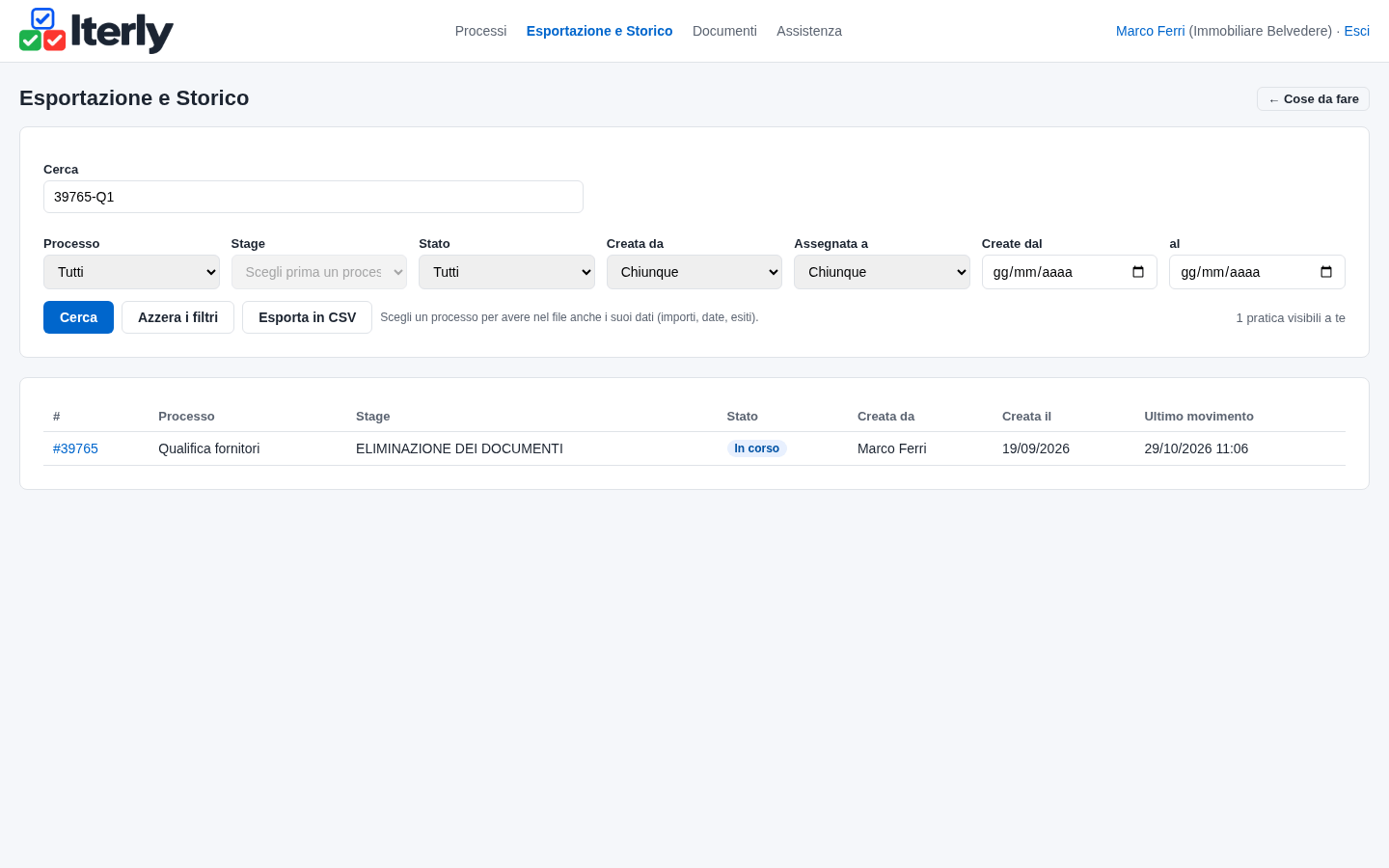Open Marco Ferri profile link
This screenshot has width=1389, height=868.
pos(1150,31)
